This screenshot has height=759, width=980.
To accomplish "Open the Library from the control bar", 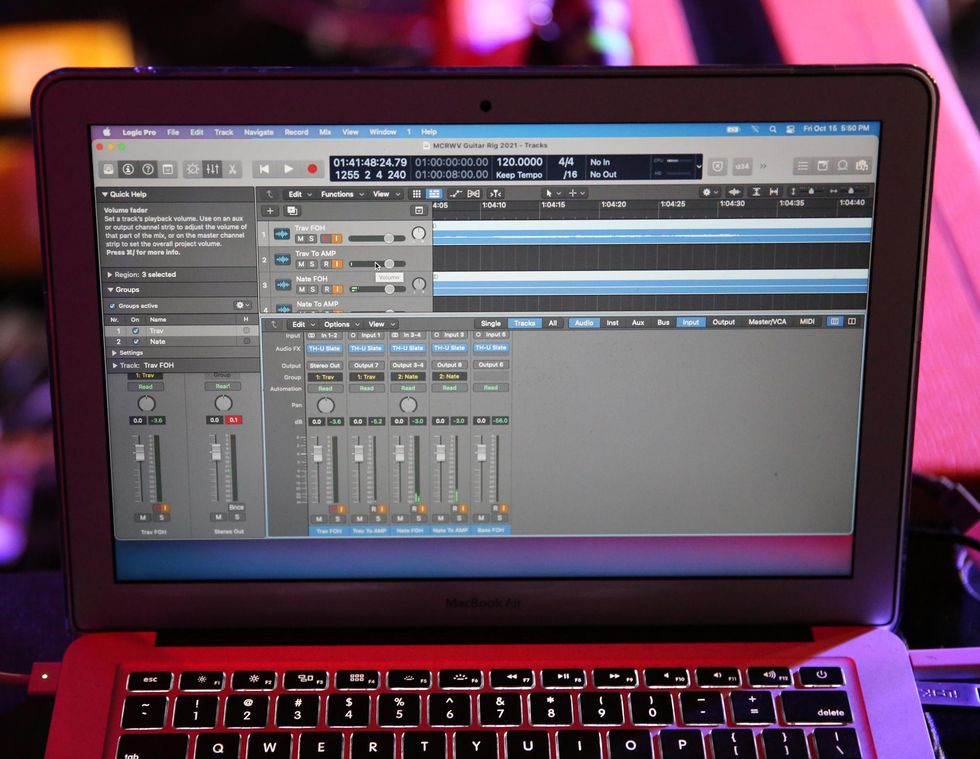I will 108,169.
